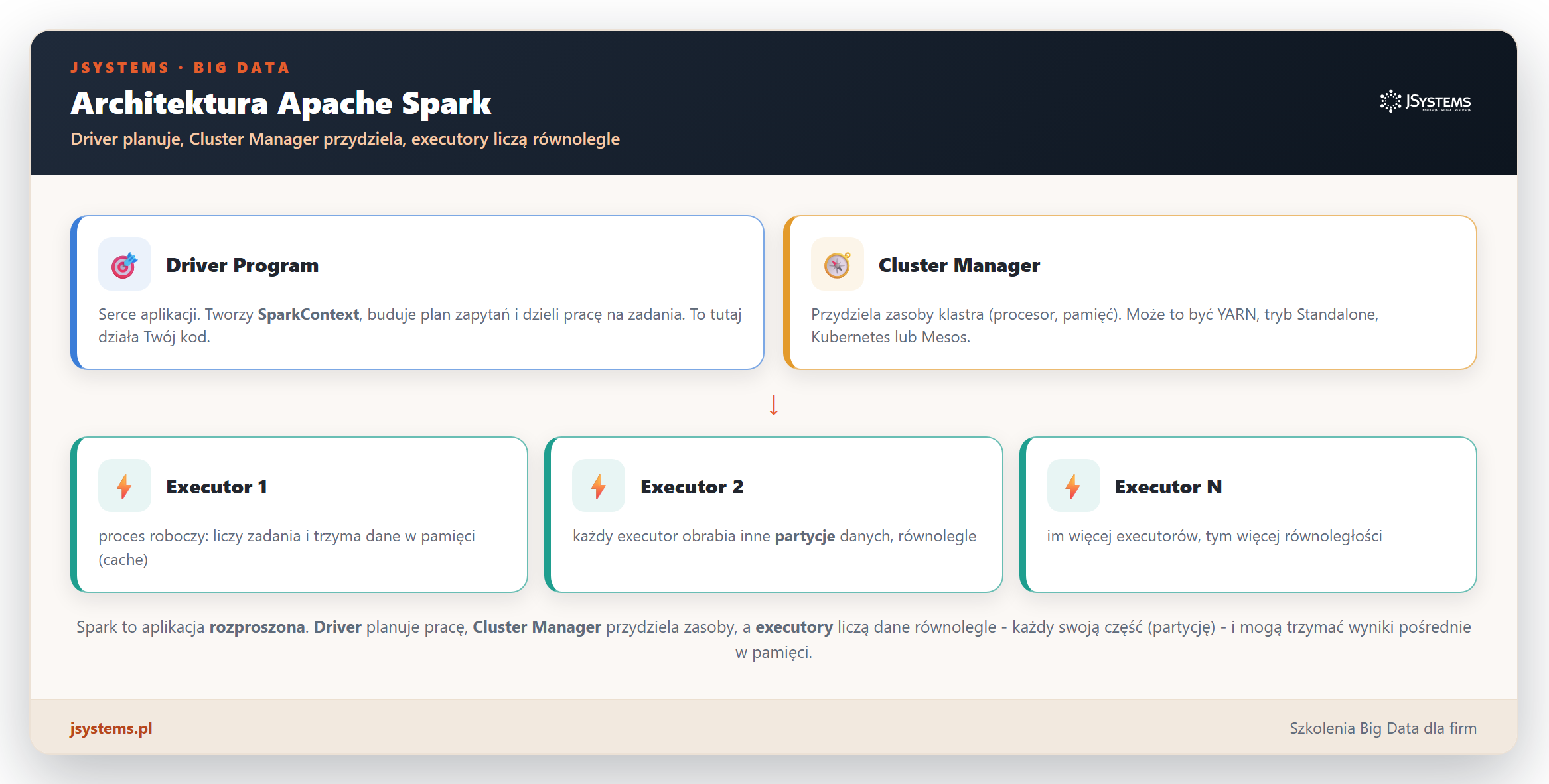
Task: Click the JSystems logo in header
Action: tap(1426, 101)
